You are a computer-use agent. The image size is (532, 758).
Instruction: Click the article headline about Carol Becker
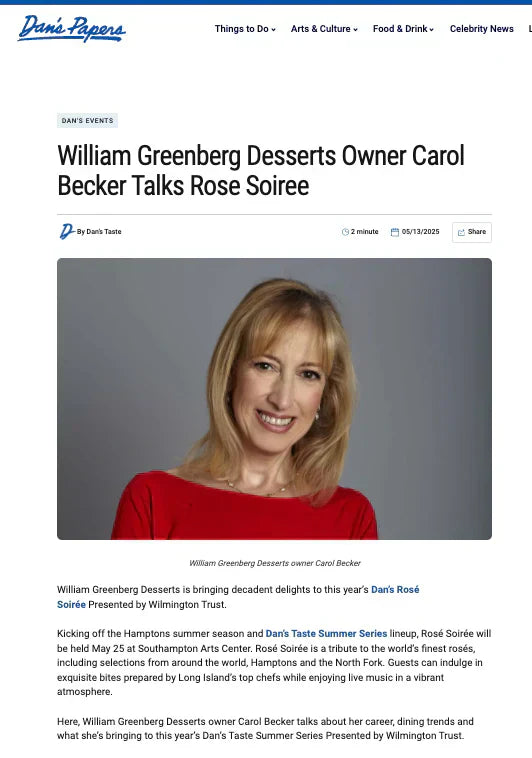(261, 171)
